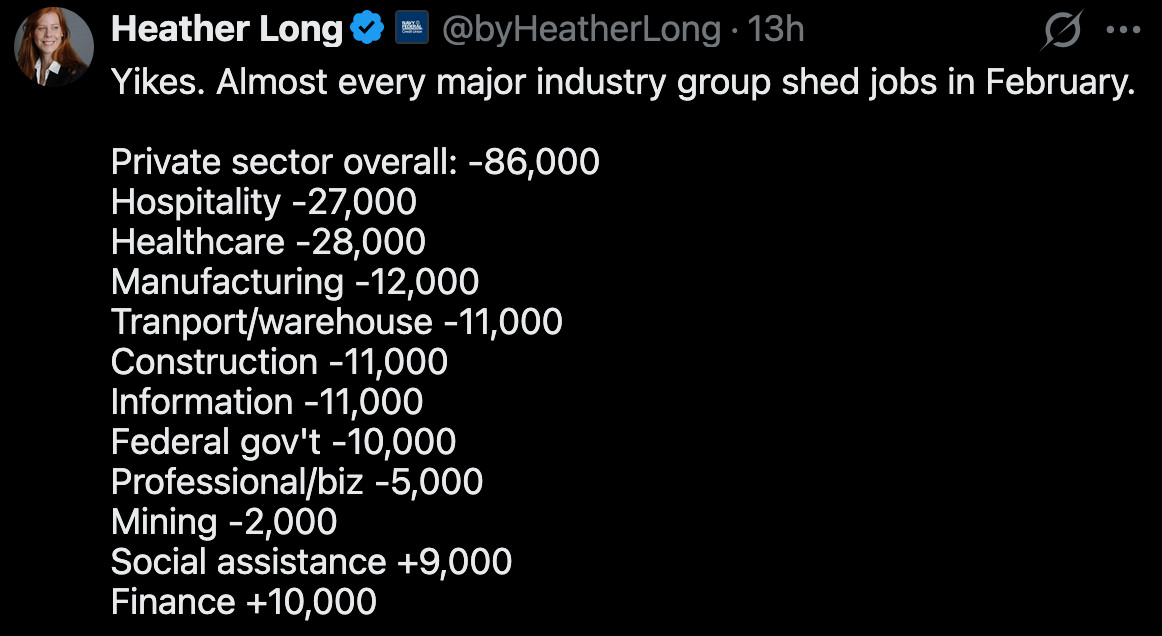The width and height of the screenshot is (1162, 636).
Task: Click the 13h timestamp link
Action: tap(776, 30)
